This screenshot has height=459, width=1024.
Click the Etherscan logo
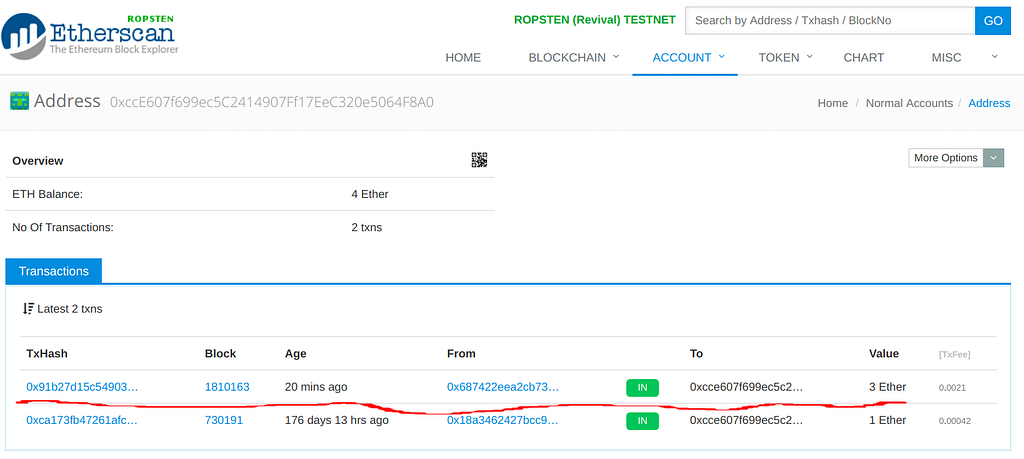[90, 37]
